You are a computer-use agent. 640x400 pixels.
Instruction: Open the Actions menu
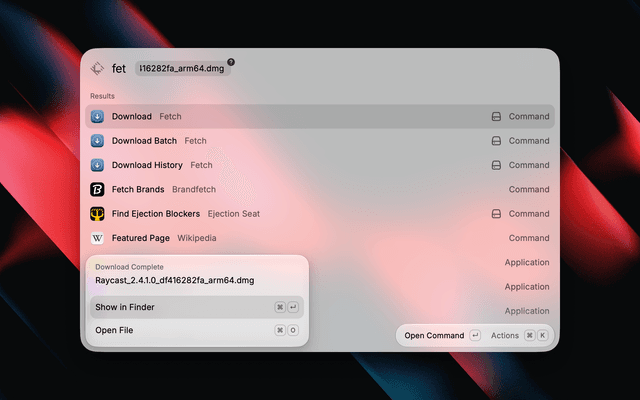pyautogui.click(x=519, y=336)
